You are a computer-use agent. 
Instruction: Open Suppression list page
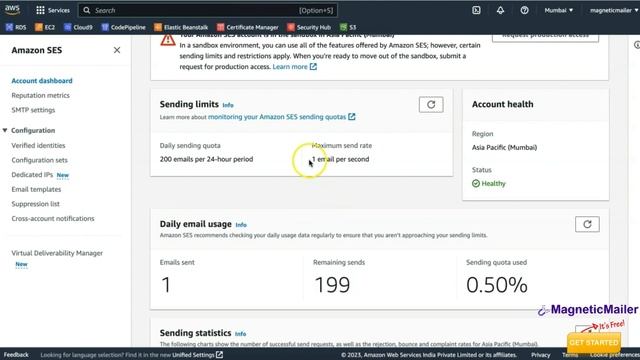(36, 204)
